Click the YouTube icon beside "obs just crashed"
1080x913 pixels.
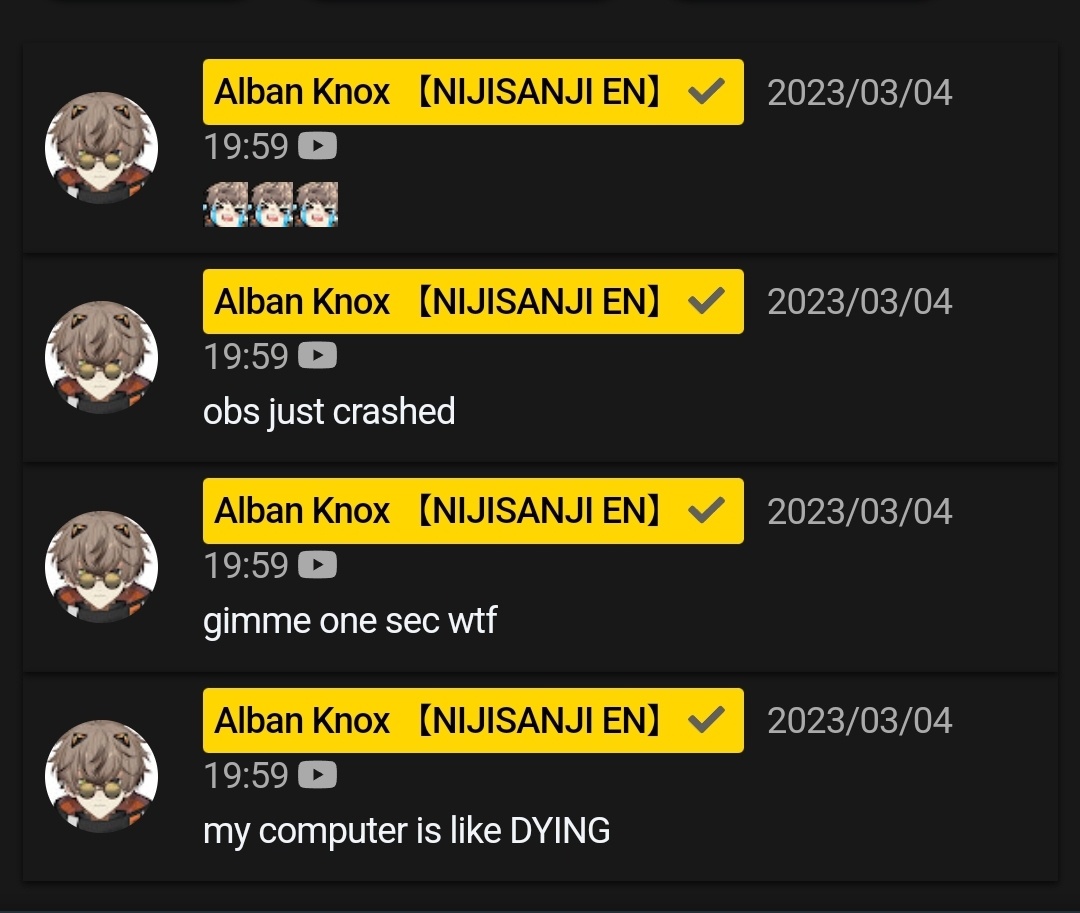coord(317,356)
